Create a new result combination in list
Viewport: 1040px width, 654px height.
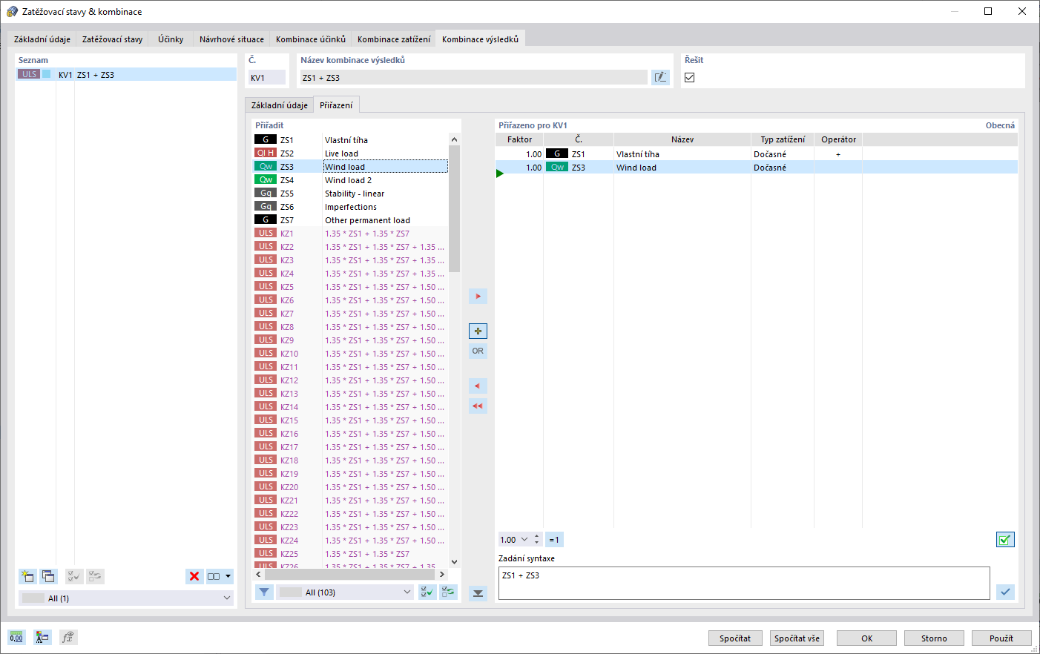coord(27,576)
